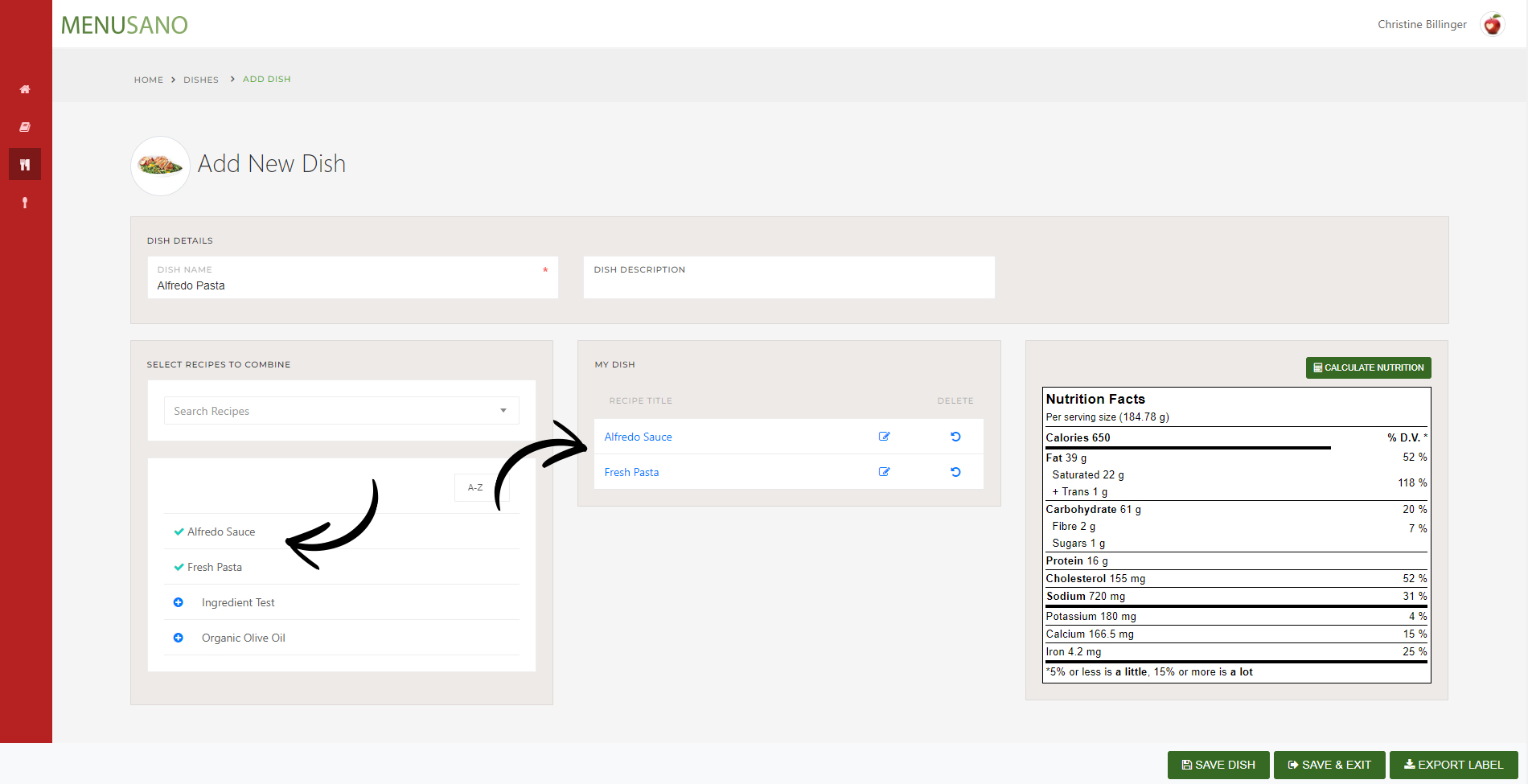Image resolution: width=1528 pixels, height=784 pixels.
Task: Expand the Search Recipes dropdown
Action: (x=503, y=411)
